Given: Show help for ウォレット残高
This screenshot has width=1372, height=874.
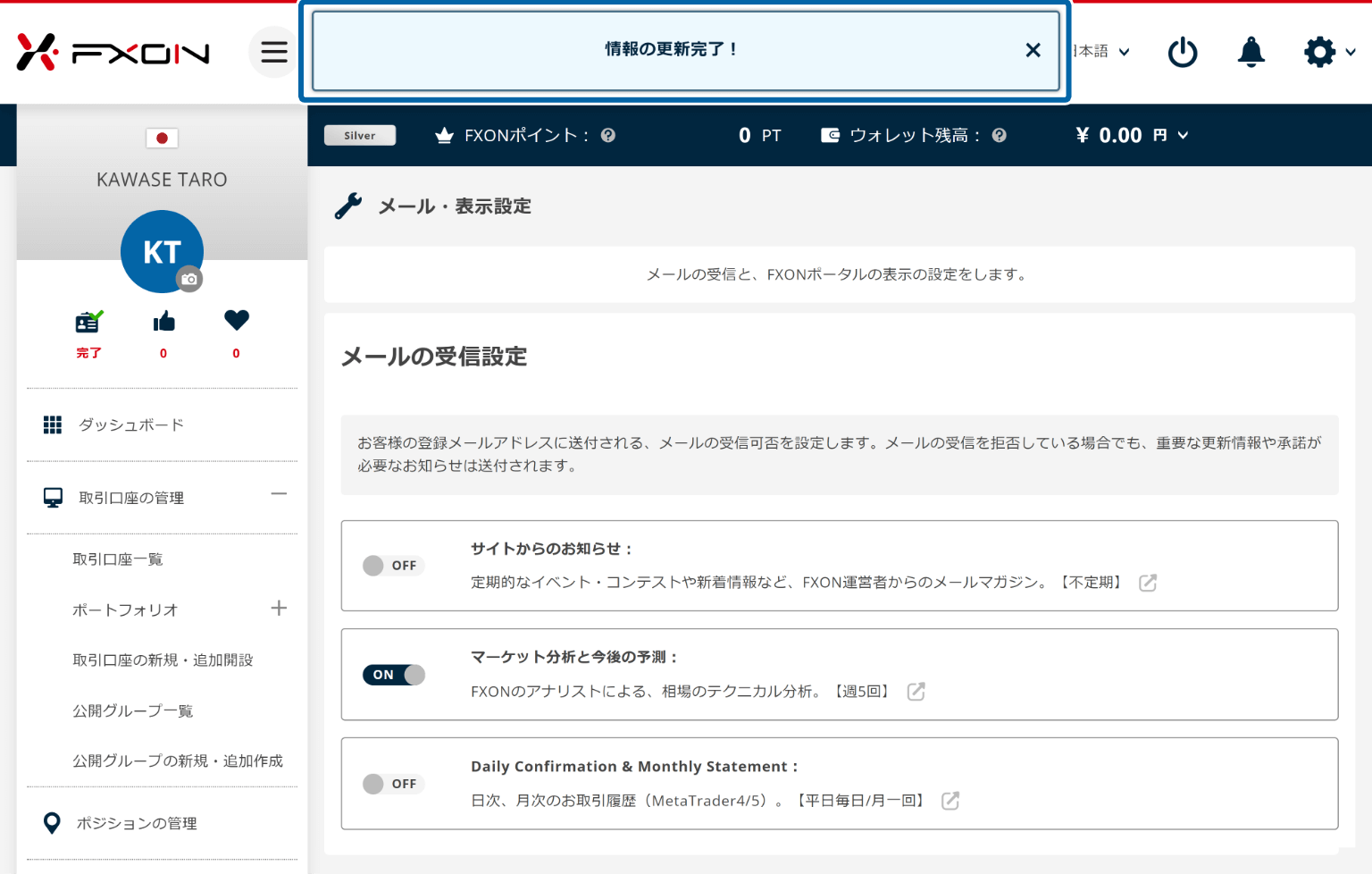Looking at the screenshot, I should coord(1000,136).
